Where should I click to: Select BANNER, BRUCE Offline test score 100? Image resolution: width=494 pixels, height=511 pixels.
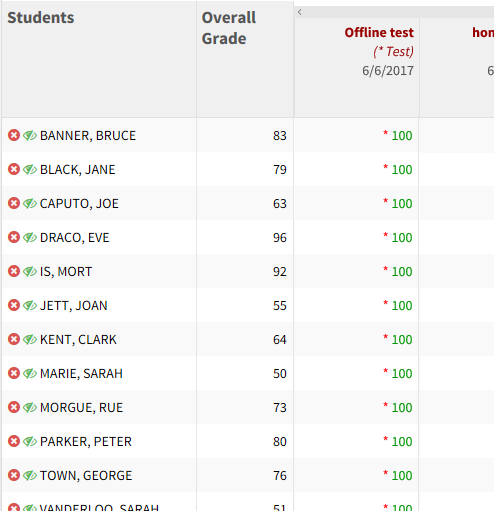click(x=402, y=136)
